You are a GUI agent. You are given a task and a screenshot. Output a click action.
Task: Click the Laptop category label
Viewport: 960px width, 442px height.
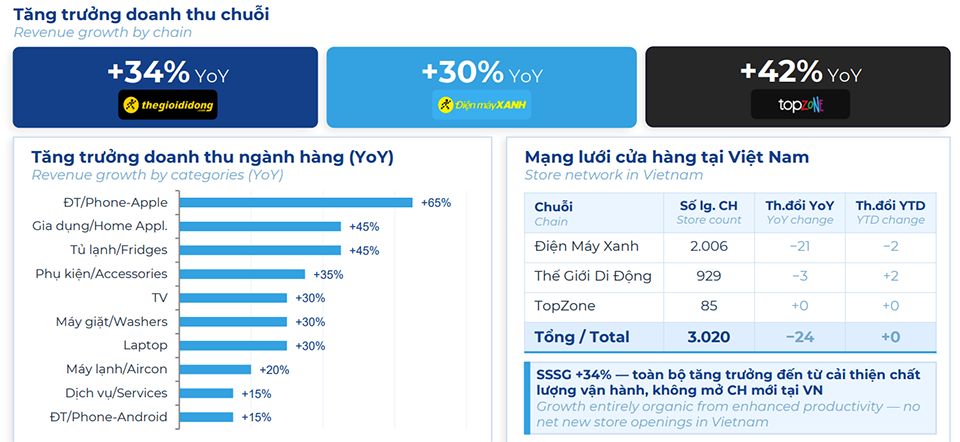point(145,346)
